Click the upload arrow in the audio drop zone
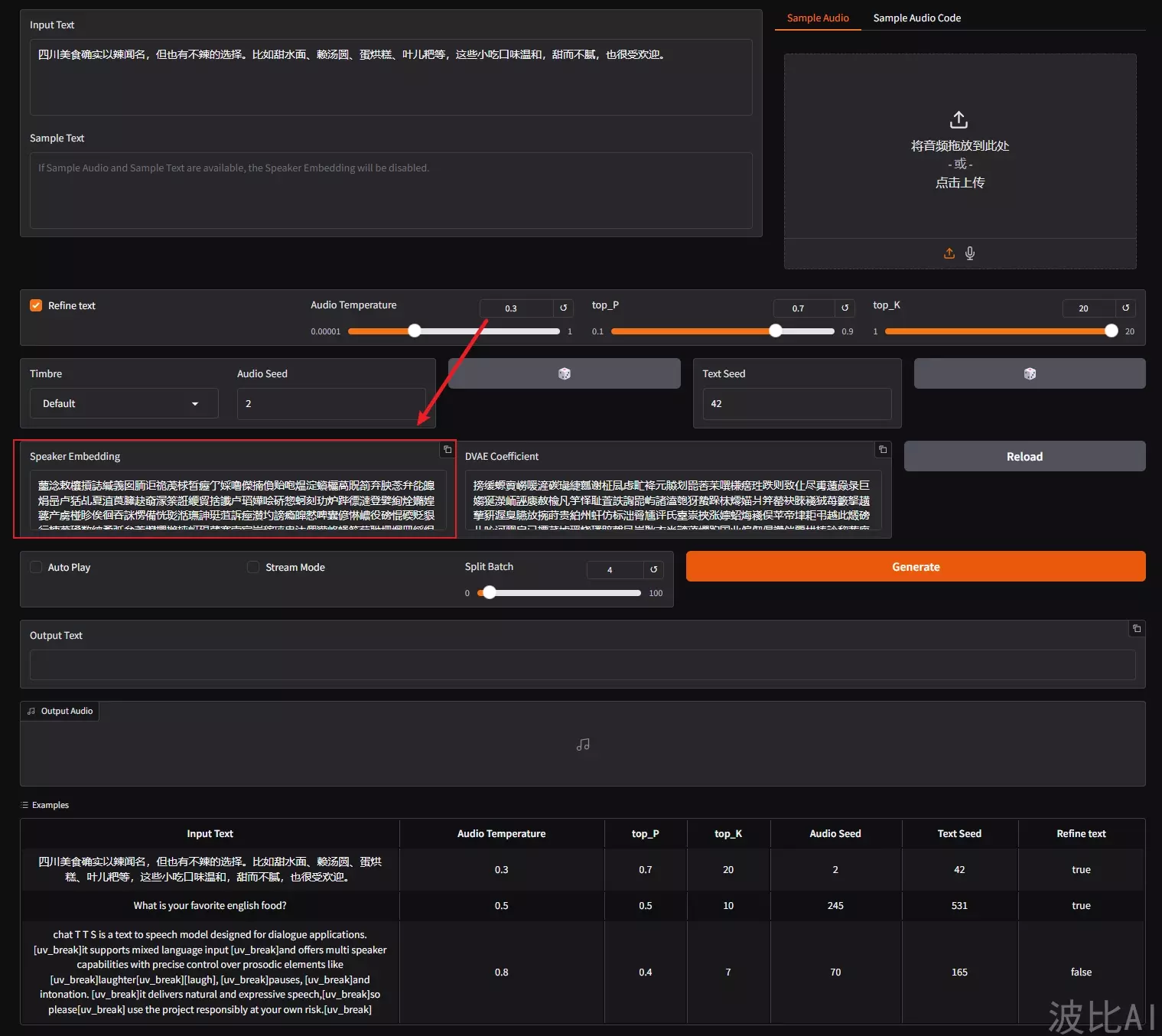Screen dimensions: 1162x1036 point(959,120)
